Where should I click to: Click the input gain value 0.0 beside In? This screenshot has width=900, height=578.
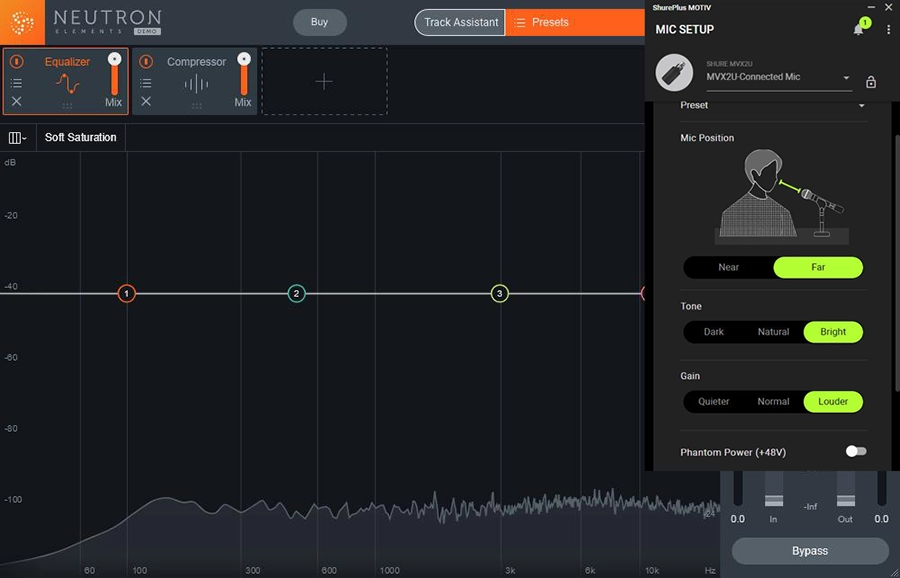(x=738, y=519)
